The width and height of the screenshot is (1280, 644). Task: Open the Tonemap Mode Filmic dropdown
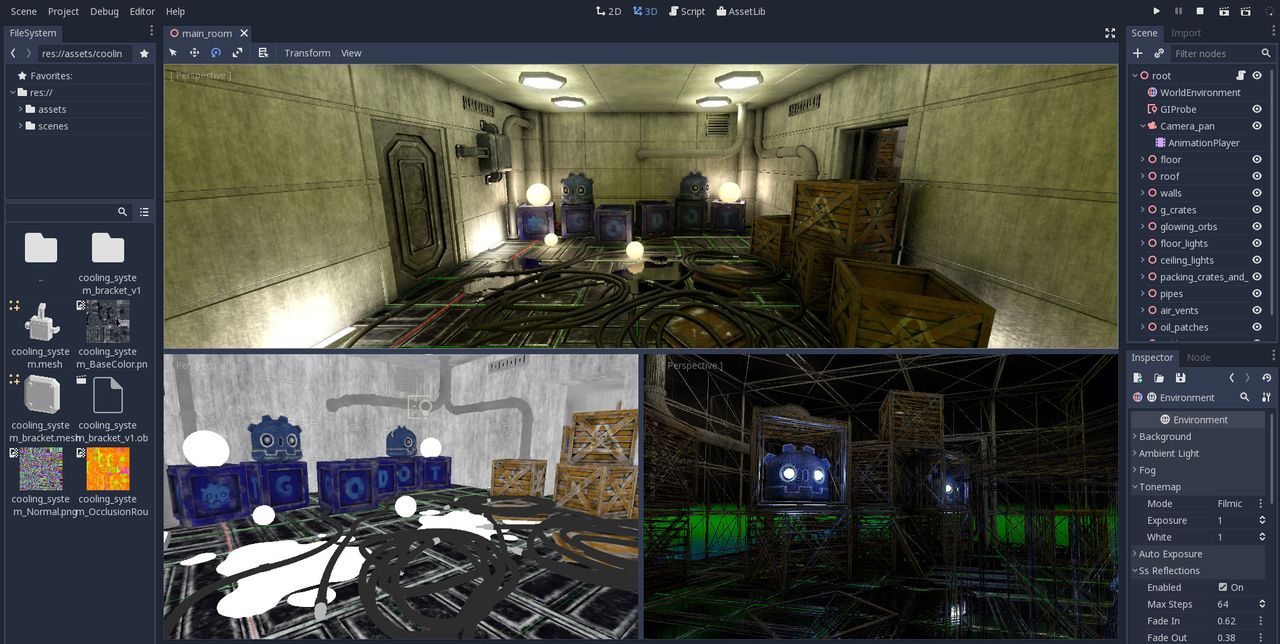[x=1239, y=504]
